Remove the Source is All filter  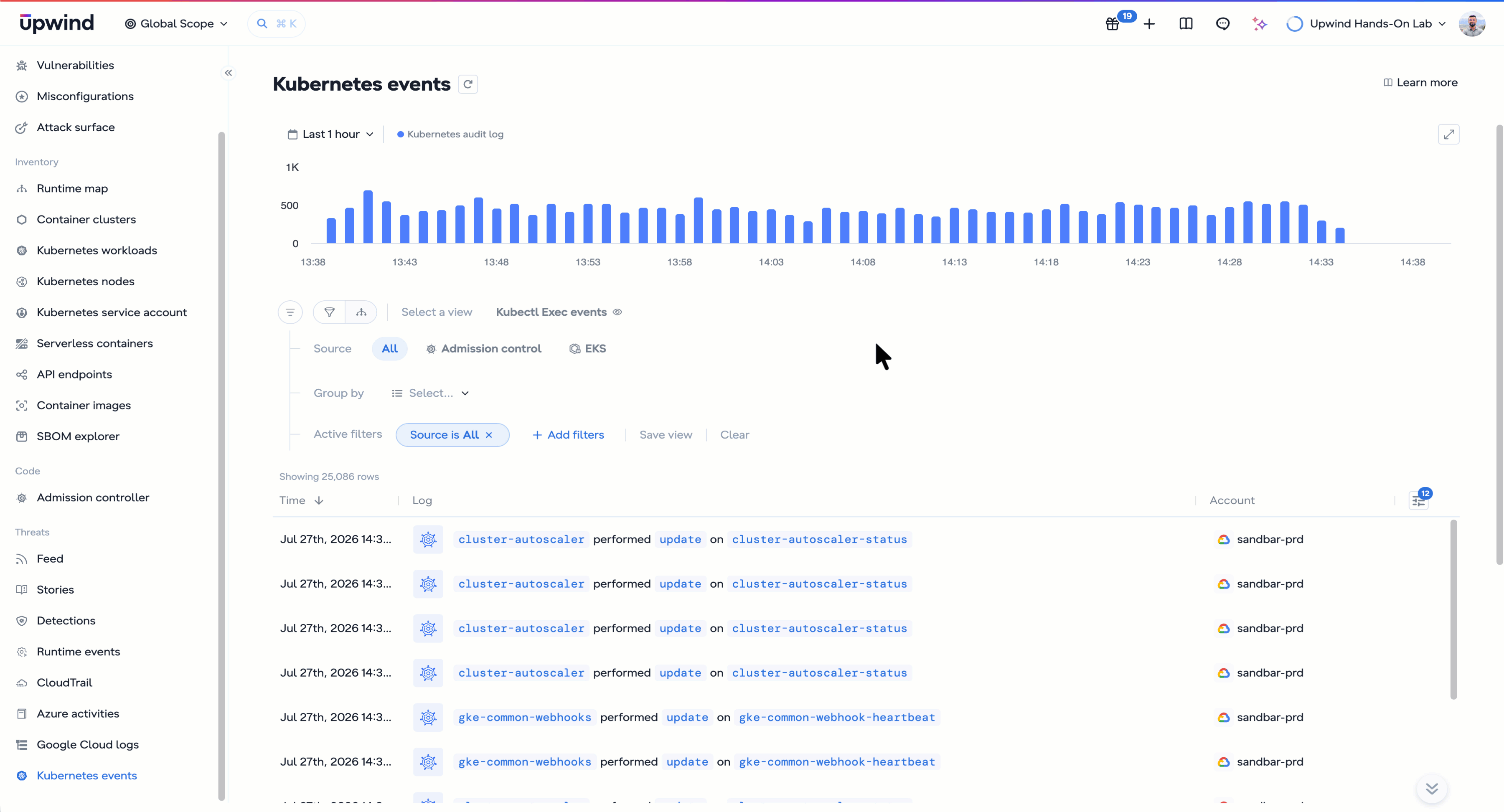[489, 435]
